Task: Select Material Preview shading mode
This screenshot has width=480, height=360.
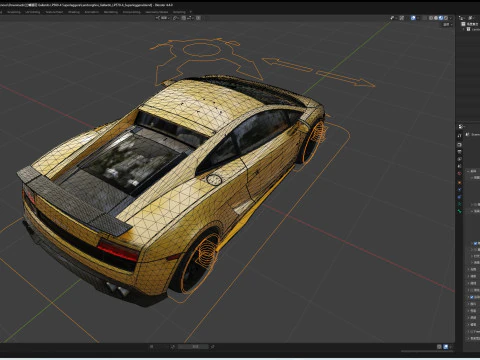Action: (441, 18)
